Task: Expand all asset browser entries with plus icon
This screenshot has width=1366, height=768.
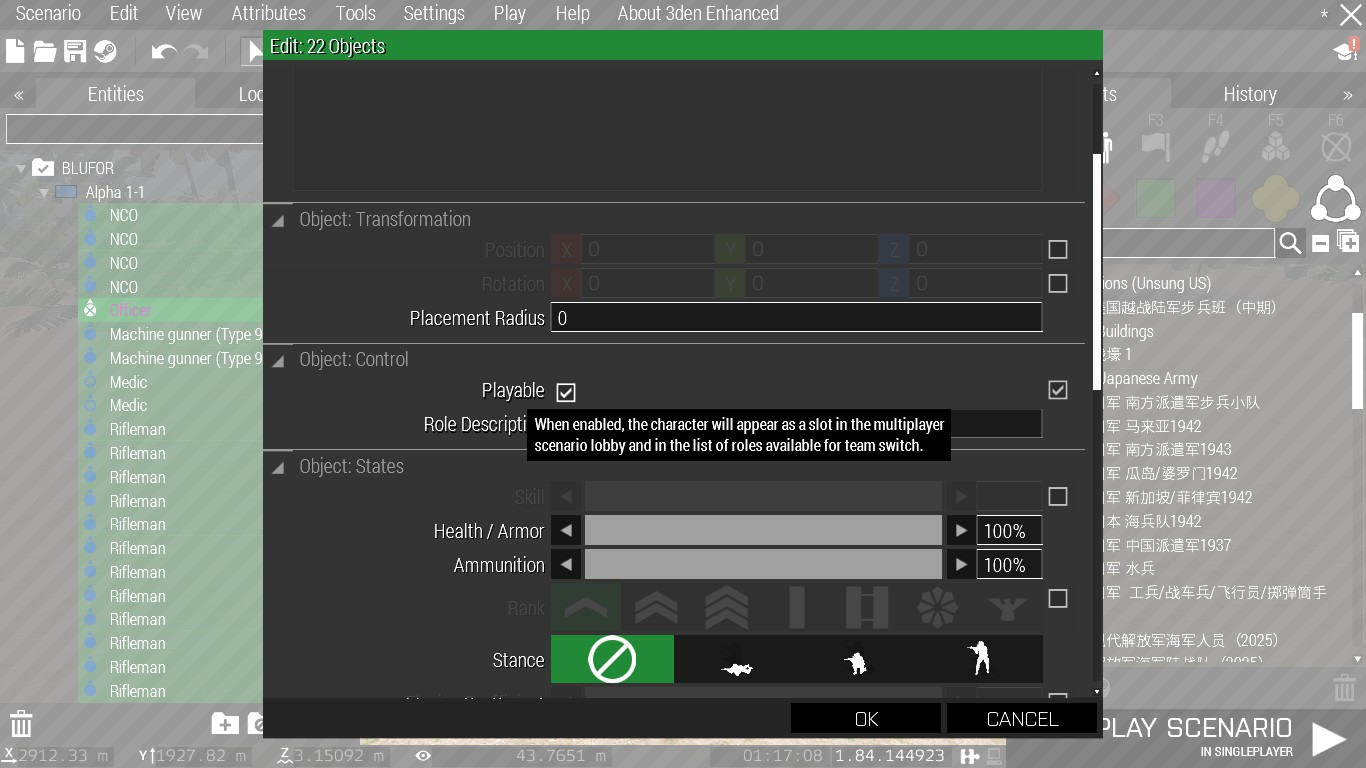Action: (1347, 242)
